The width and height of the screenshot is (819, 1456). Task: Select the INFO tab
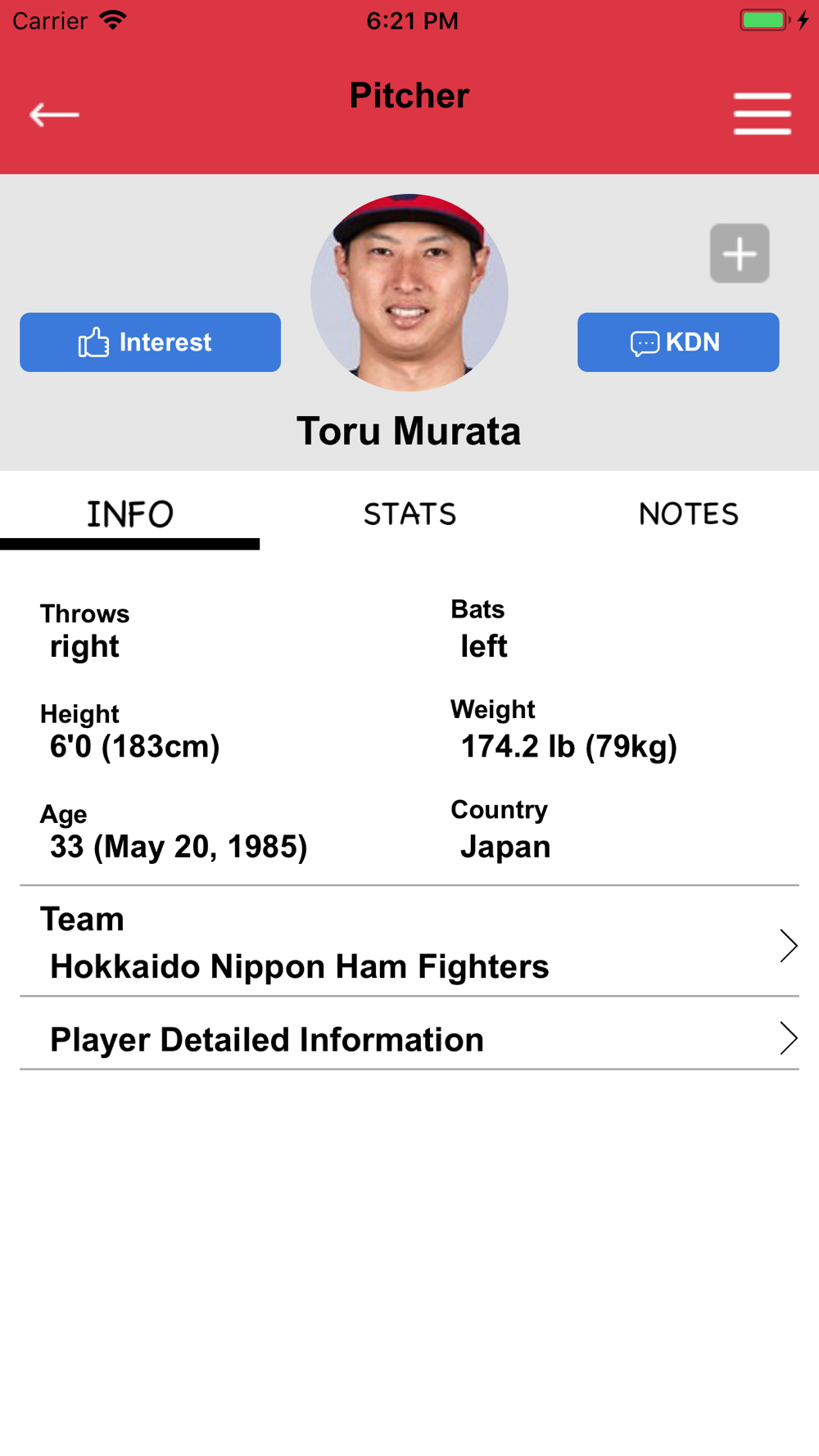(x=130, y=515)
